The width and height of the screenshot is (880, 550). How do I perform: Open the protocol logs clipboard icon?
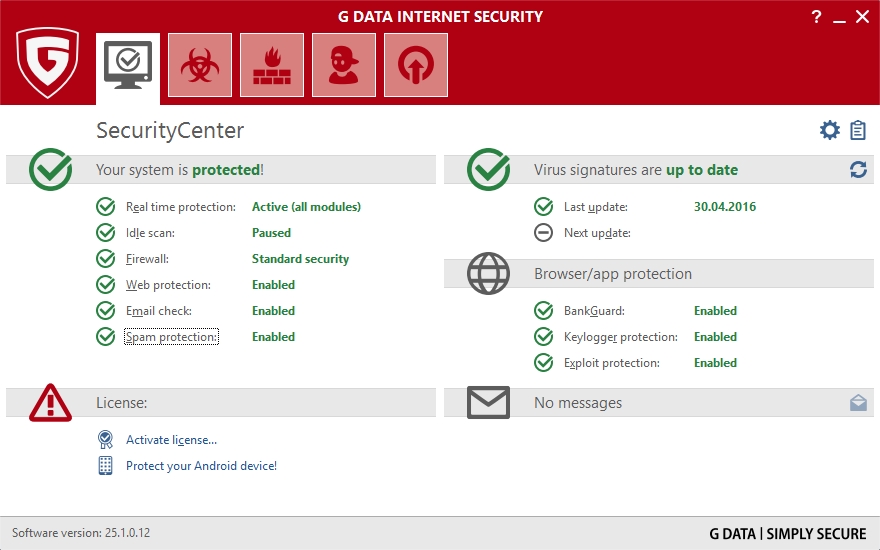point(858,131)
